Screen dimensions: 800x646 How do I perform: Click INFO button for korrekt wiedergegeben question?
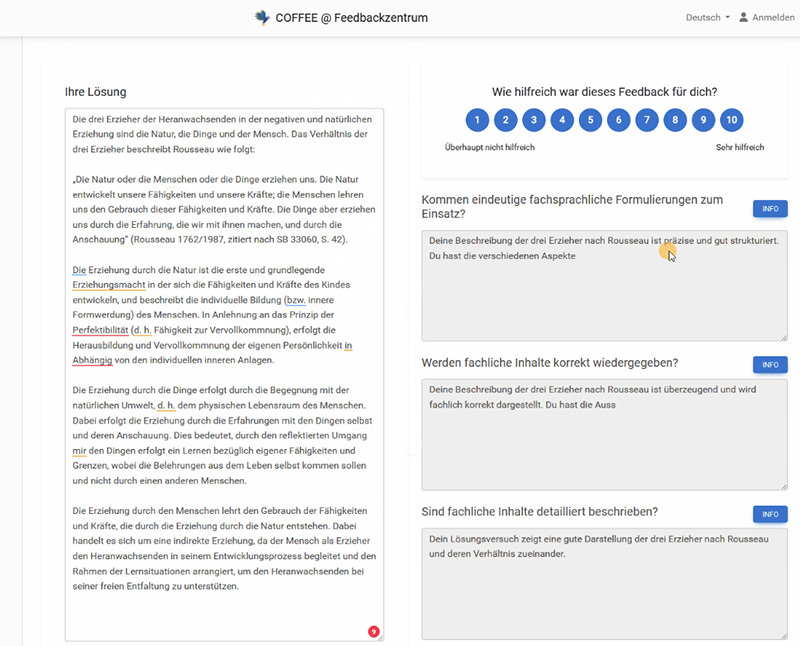tap(770, 365)
